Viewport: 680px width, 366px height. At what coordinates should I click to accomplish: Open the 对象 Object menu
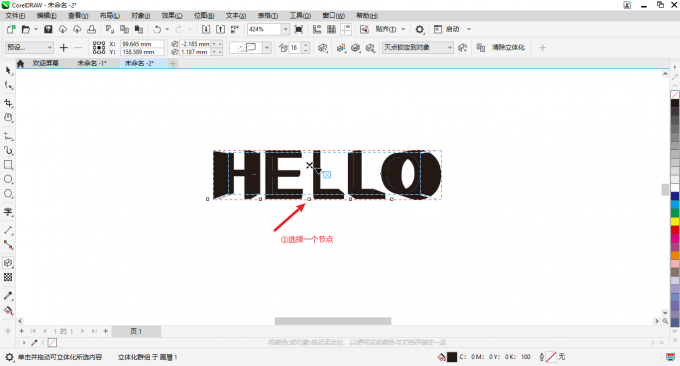pos(141,16)
